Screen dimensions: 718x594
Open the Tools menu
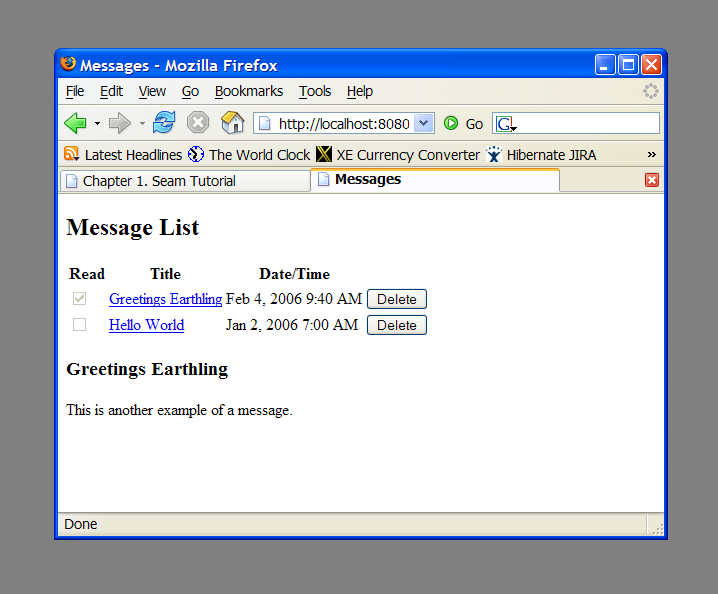[315, 91]
